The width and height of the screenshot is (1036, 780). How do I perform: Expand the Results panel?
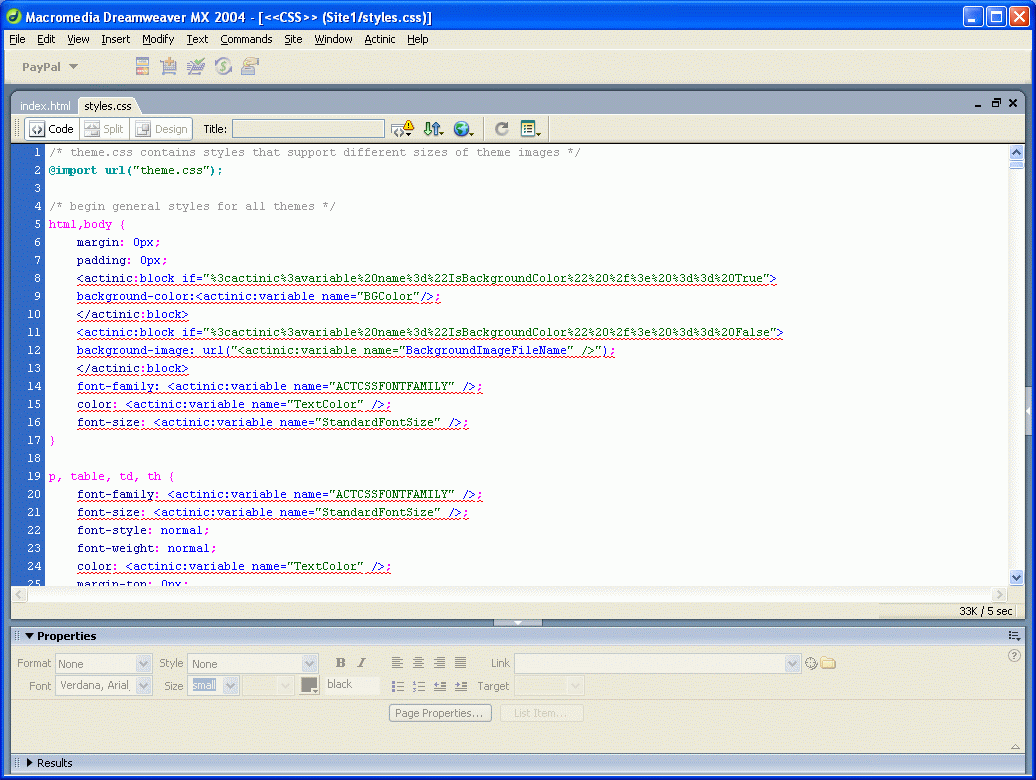30,763
